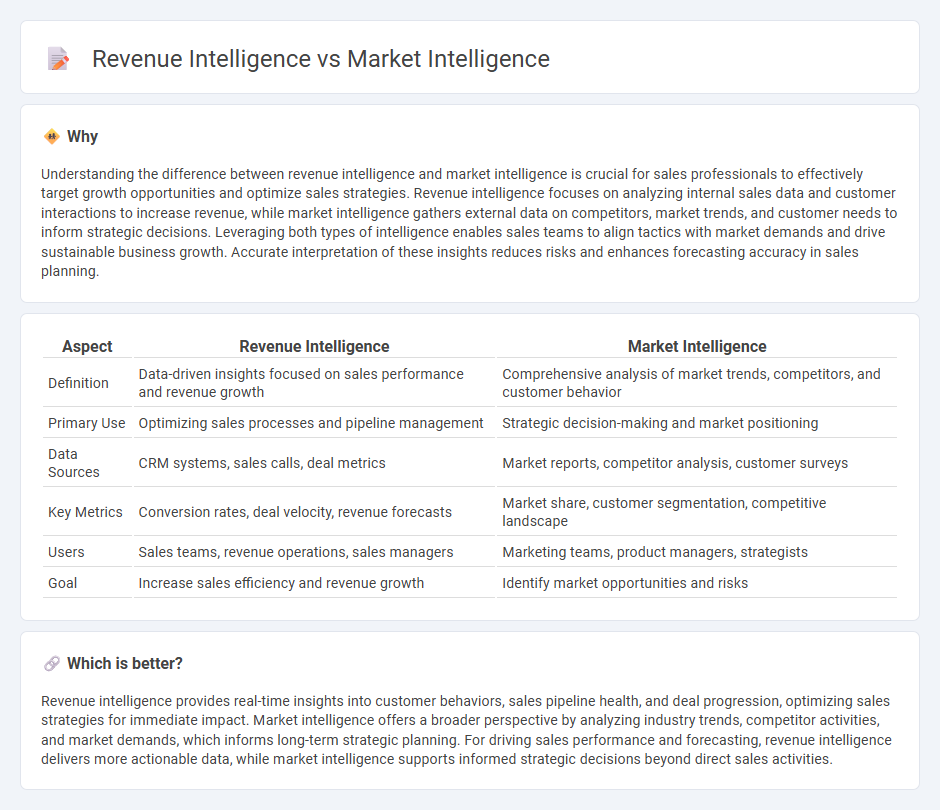Click cell 'Identify market opportunities and risks'

(x=697, y=583)
